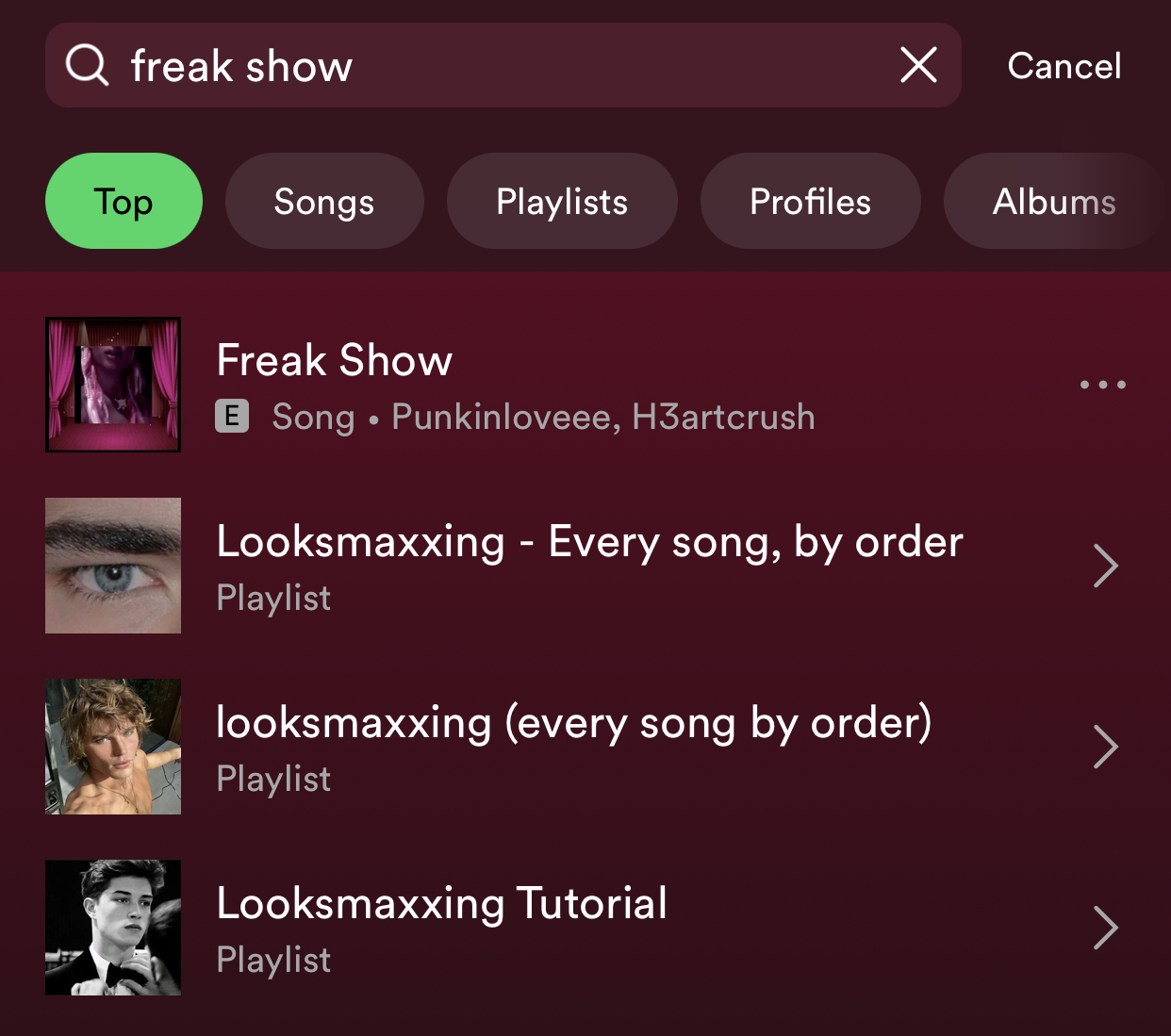Cancel the search
The height and width of the screenshot is (1036, 1171).
point(1064,66)
